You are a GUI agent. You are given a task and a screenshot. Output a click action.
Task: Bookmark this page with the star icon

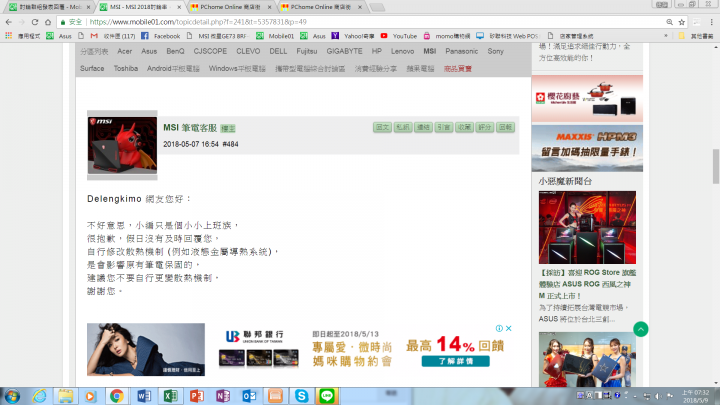[x=682, y=22]
